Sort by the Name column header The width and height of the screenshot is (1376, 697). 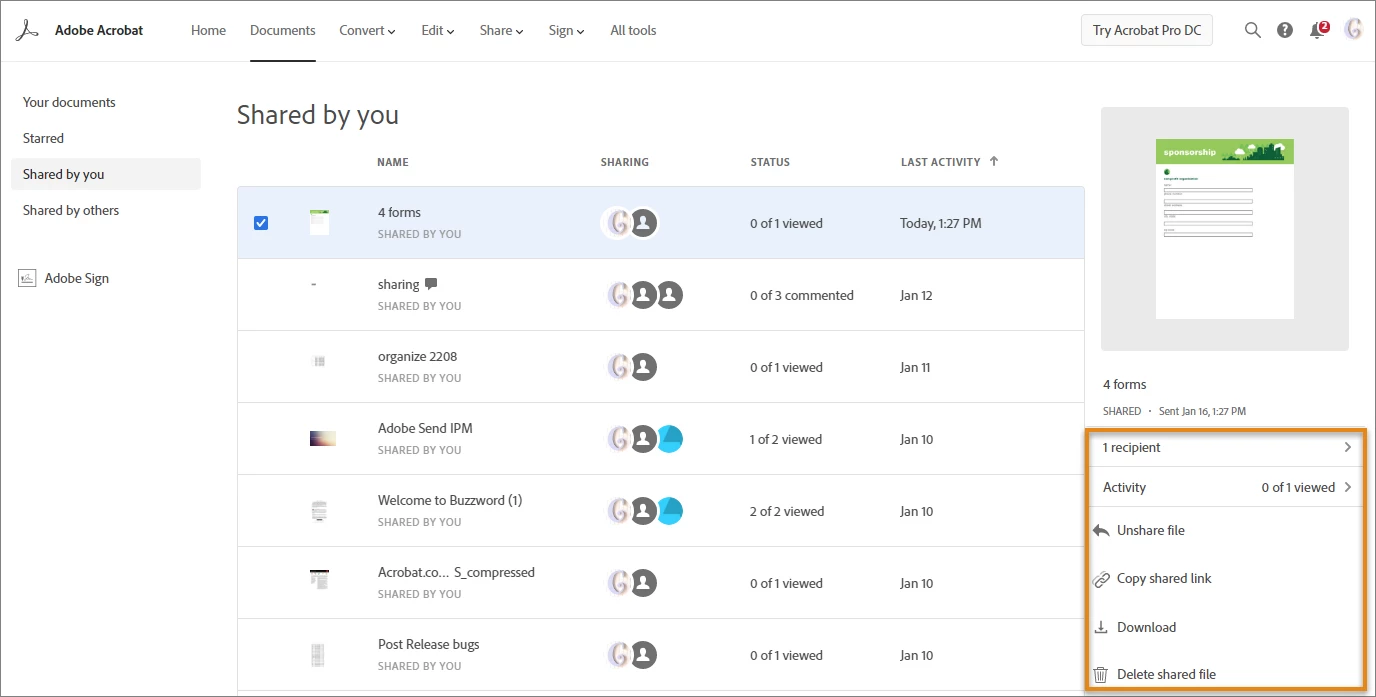click(393, 162)
